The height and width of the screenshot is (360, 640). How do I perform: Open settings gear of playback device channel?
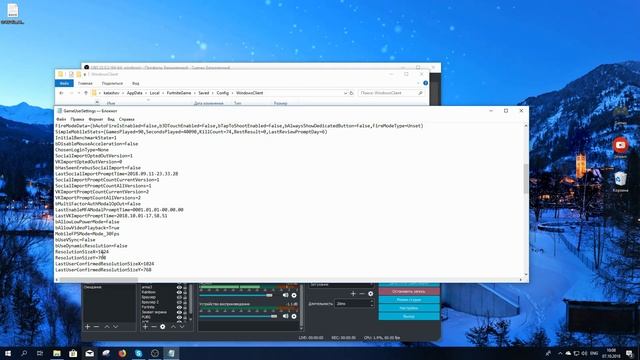(294, 316)
